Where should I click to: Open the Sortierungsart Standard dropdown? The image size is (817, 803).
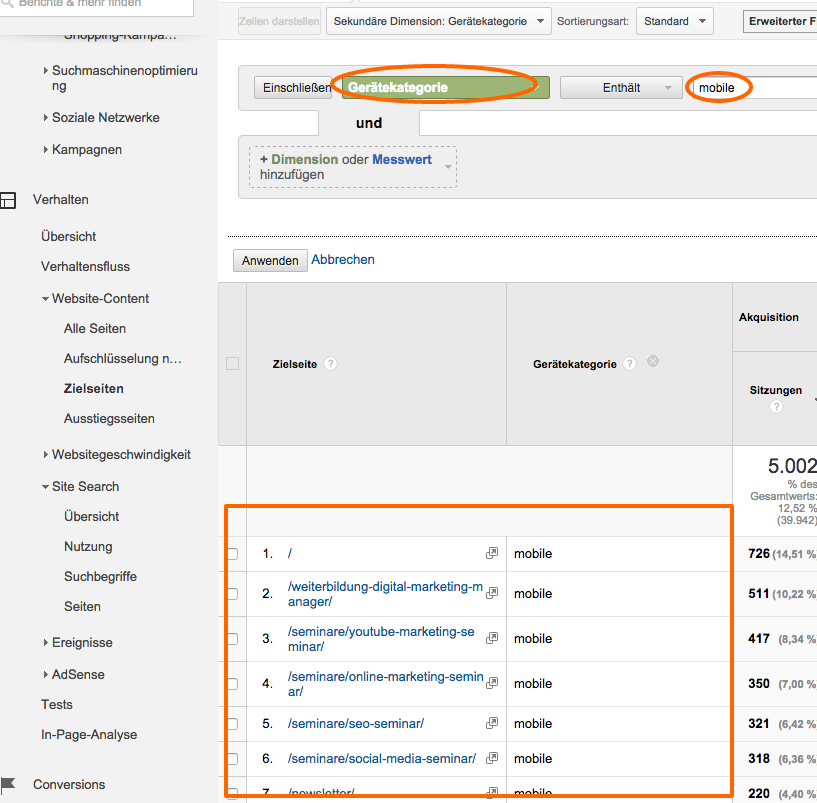click(x=674, y=21)
